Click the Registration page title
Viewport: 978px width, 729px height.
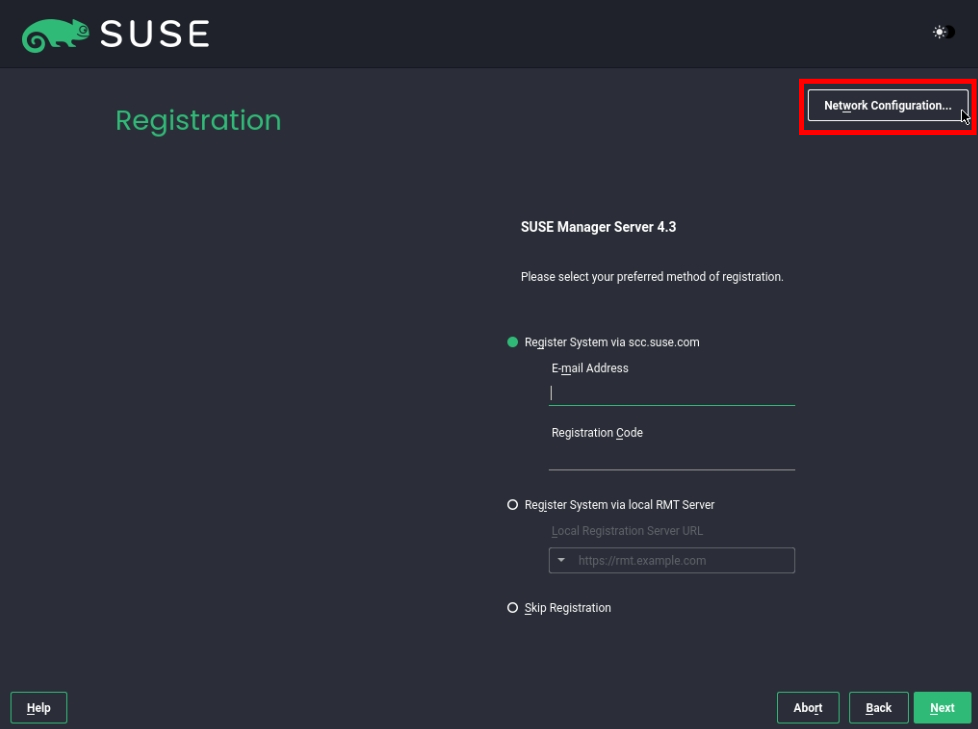coord(198,120)
